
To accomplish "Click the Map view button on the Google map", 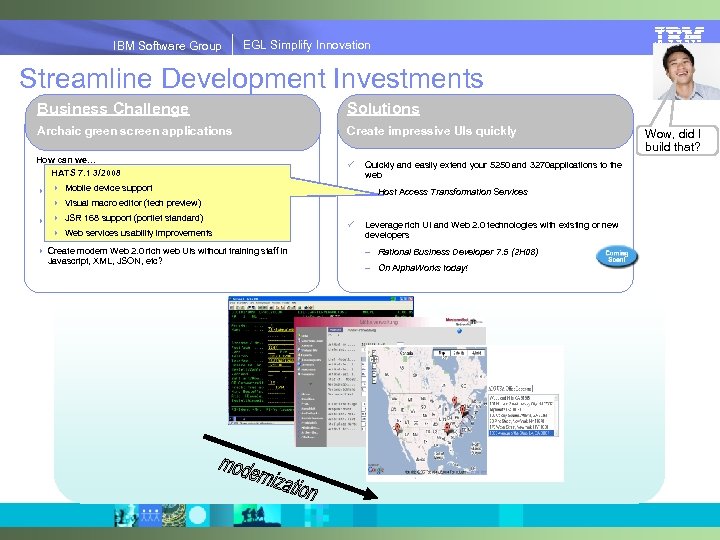I will [442, 353].
